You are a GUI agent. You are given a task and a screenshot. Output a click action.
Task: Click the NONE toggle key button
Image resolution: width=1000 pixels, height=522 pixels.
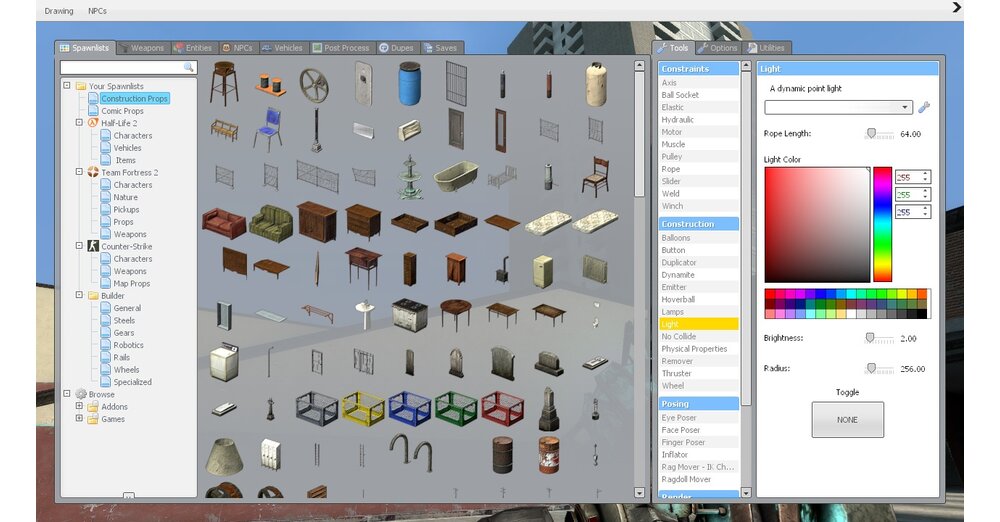pos(847,420)
